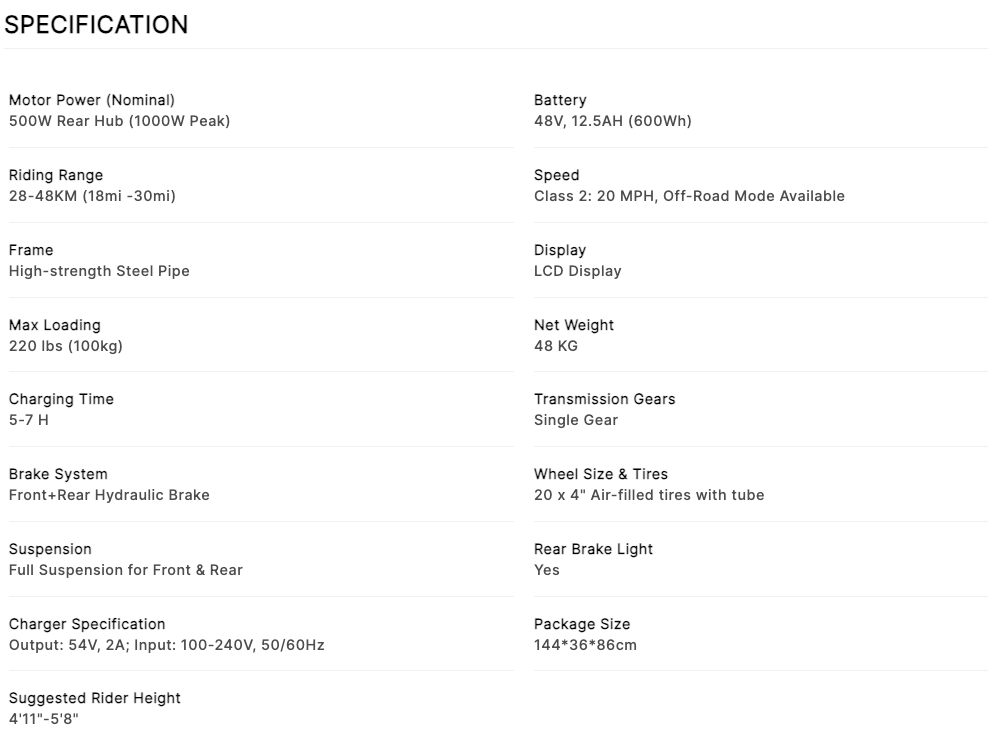Click the Frame spec label
Image resolution: width=988 pixels, height=740 pixels.
[31, 250]
